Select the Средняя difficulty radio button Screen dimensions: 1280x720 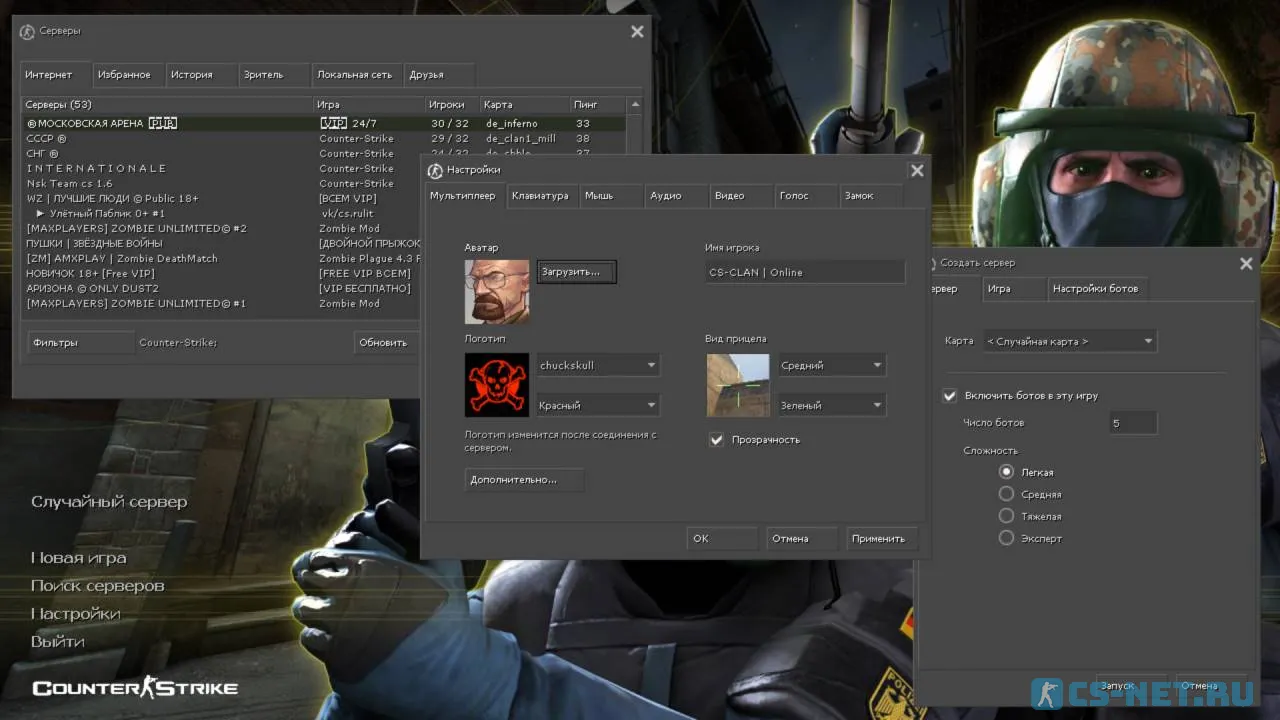point(1007,494)
